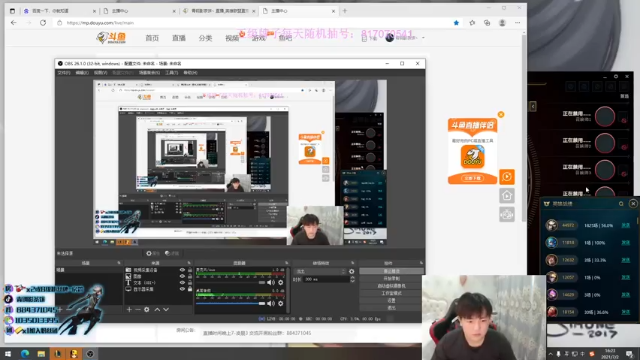Move selected source up with arrow icon
The width and height of the screenshot is (640, 360).
coord(157,310)
